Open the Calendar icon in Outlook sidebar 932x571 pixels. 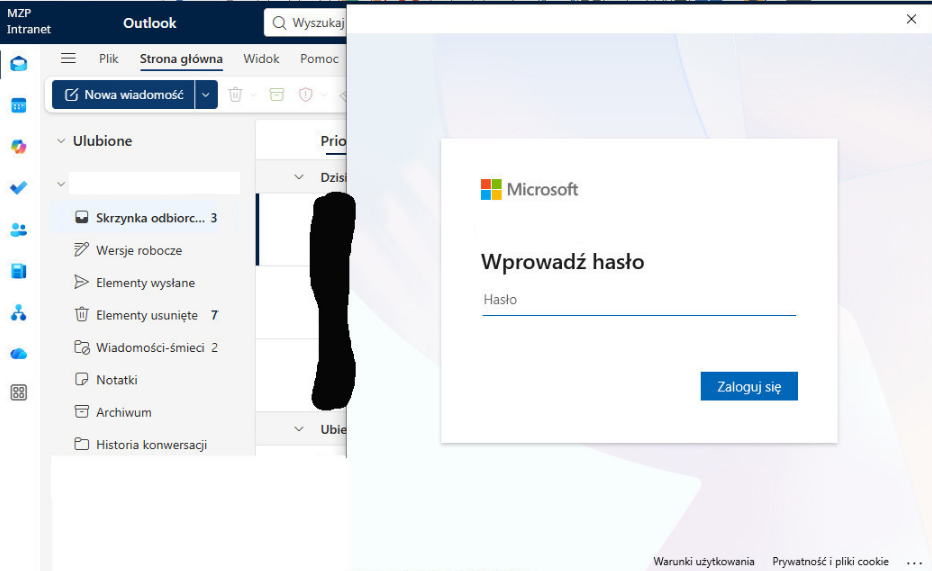[18, 106]
